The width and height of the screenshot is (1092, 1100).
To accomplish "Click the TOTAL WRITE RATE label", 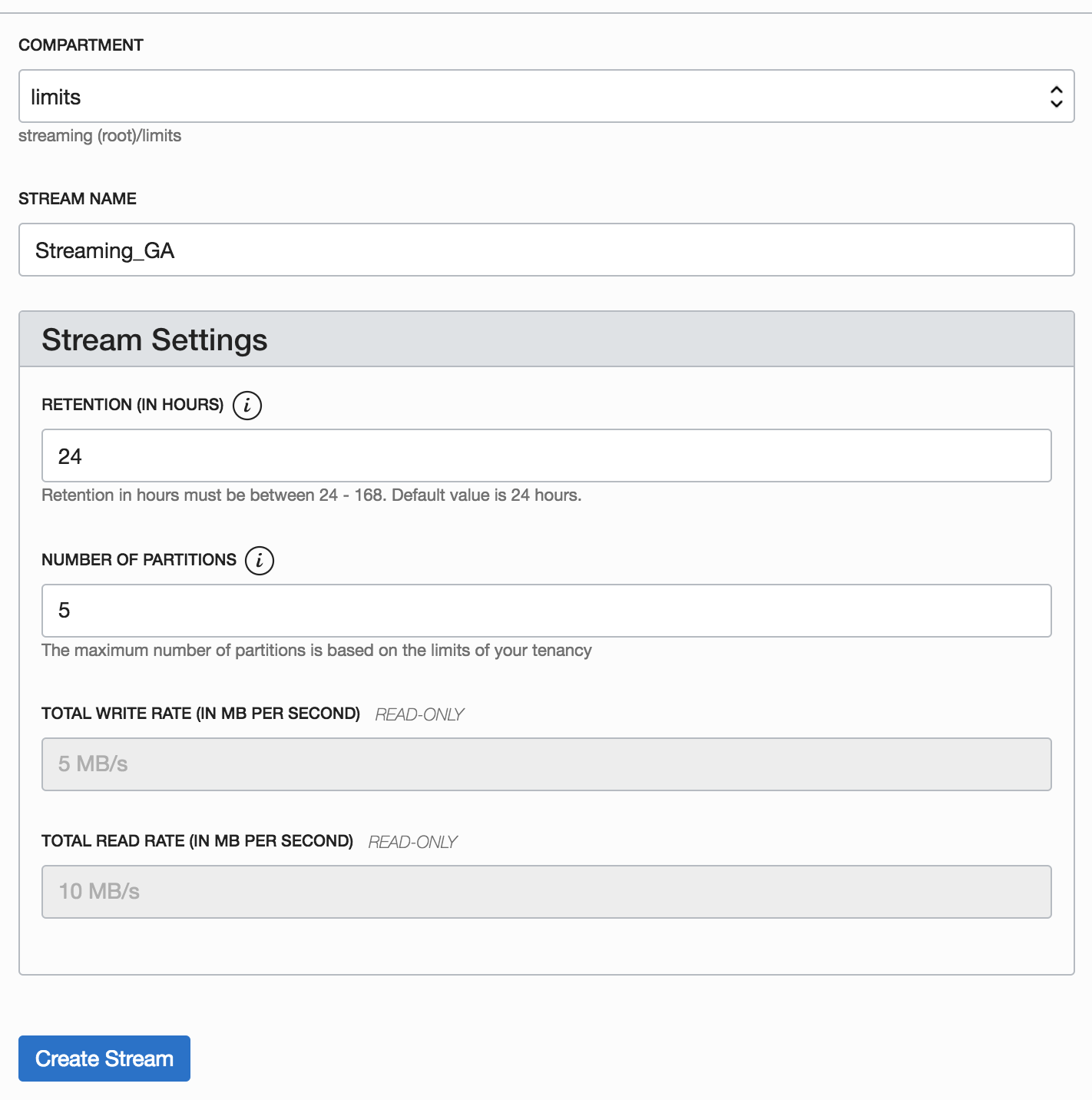I will tap(200, 714).
